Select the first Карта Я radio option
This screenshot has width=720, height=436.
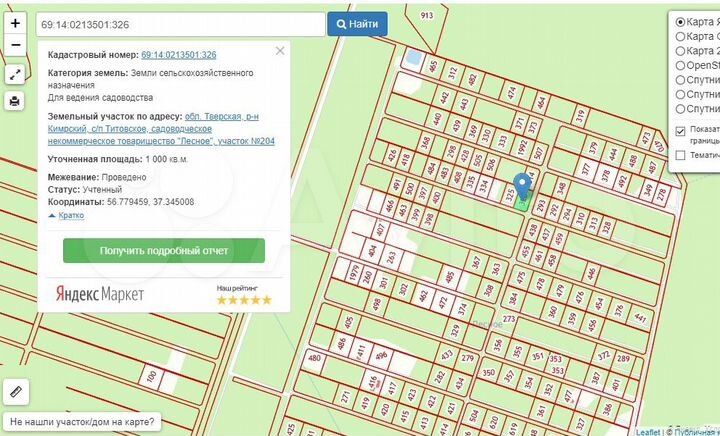681,22
